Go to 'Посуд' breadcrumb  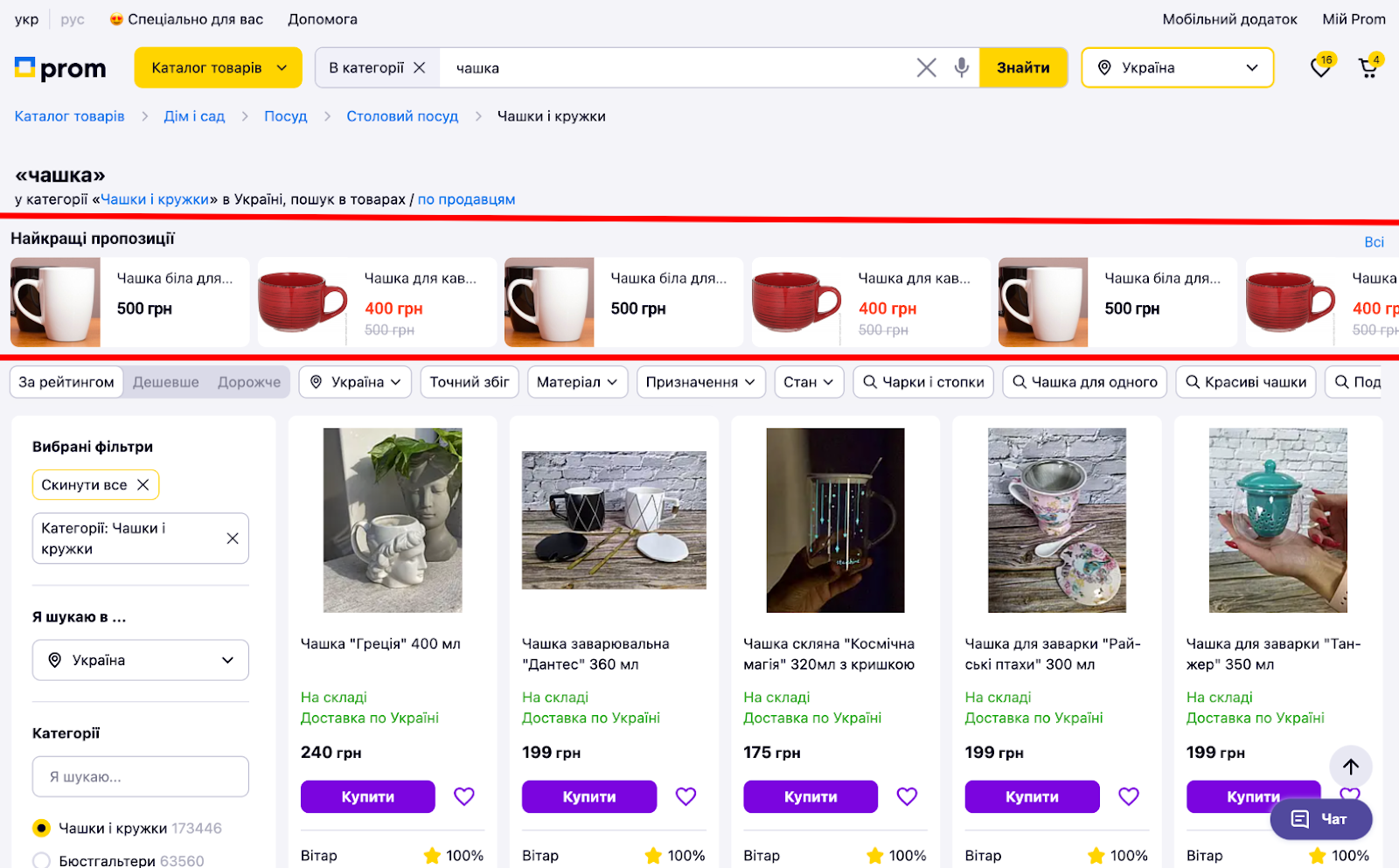(286, 116)
